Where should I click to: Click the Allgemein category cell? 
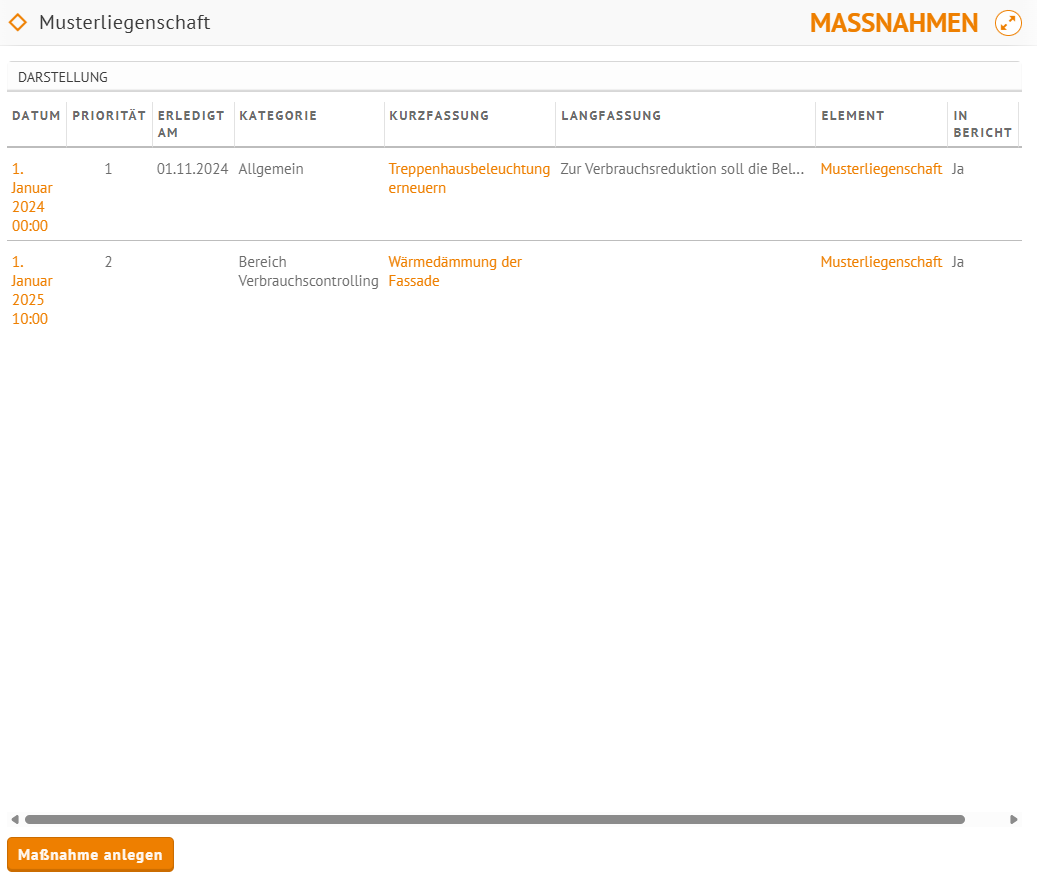pos(271,169)
